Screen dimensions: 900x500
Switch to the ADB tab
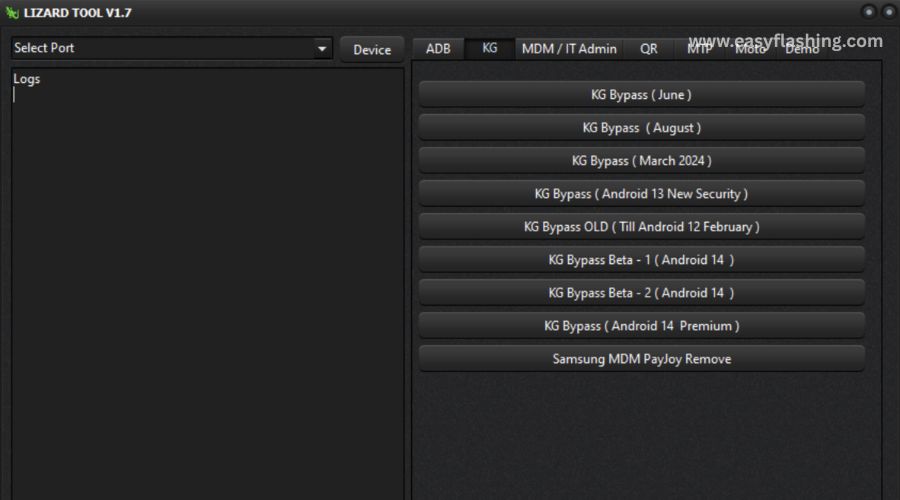438,49
